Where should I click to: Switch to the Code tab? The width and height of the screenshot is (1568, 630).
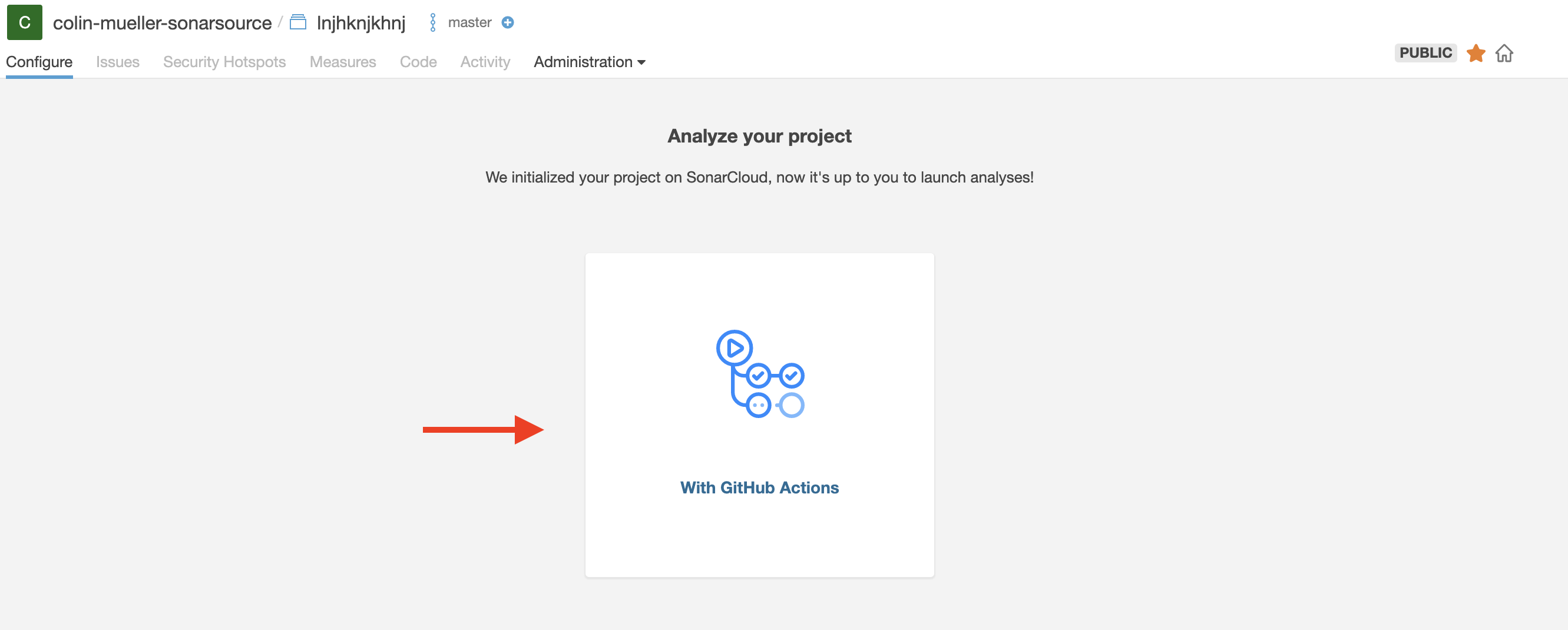(418, 62)
